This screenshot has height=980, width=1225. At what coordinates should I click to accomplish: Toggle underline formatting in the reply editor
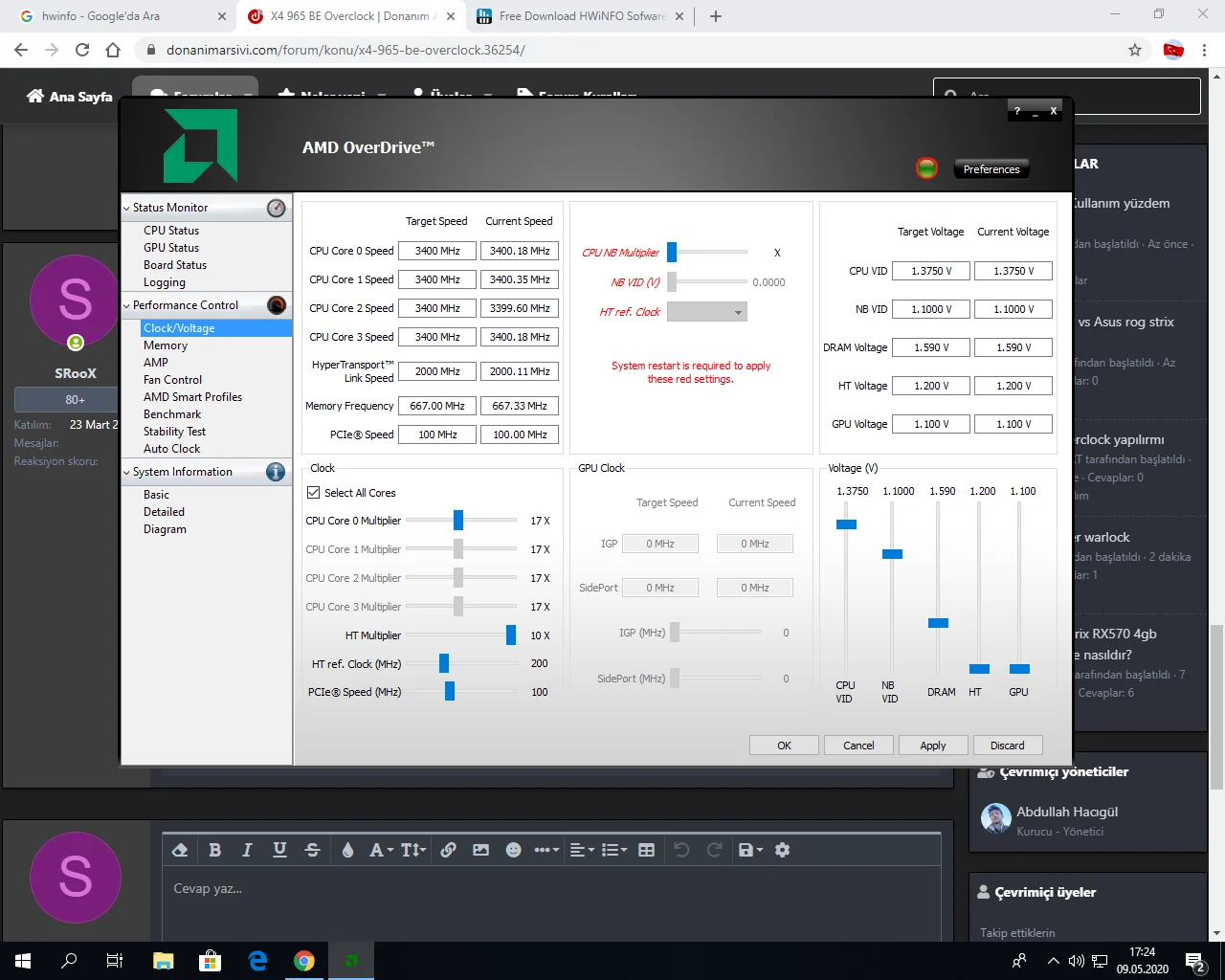tap(279, 850)
